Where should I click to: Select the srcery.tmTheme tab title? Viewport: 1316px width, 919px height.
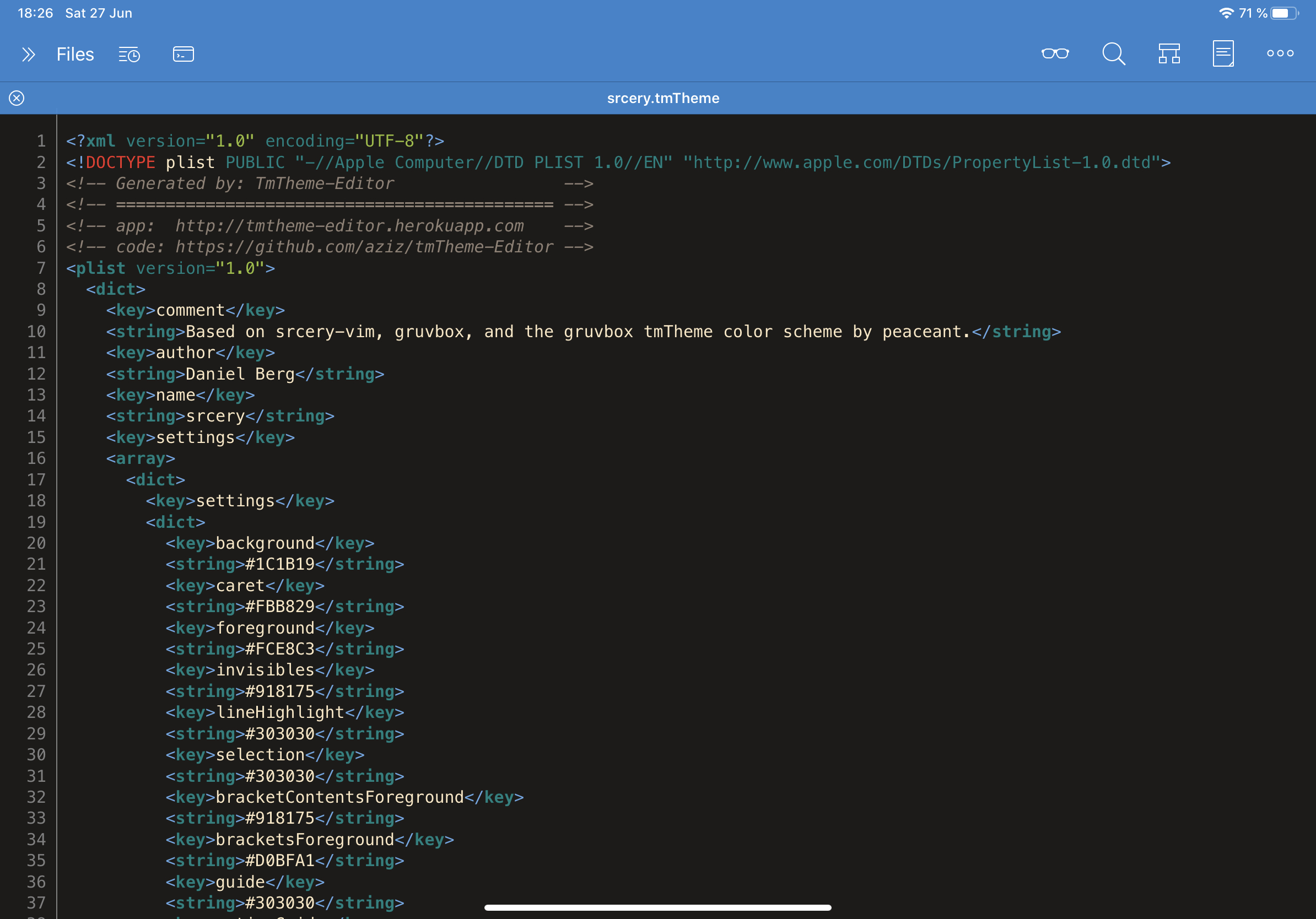pyautogui.click(x=663, y=98)
